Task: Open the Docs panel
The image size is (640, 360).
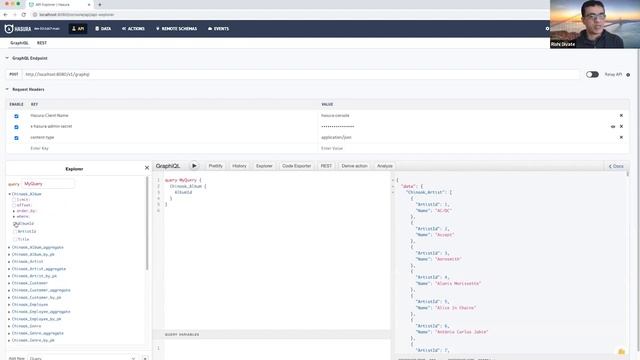Action: click(616, 166)
